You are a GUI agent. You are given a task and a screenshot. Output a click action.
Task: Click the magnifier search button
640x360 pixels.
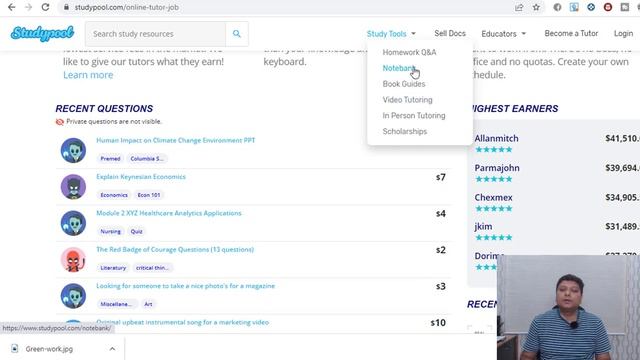tap(237, 34)
